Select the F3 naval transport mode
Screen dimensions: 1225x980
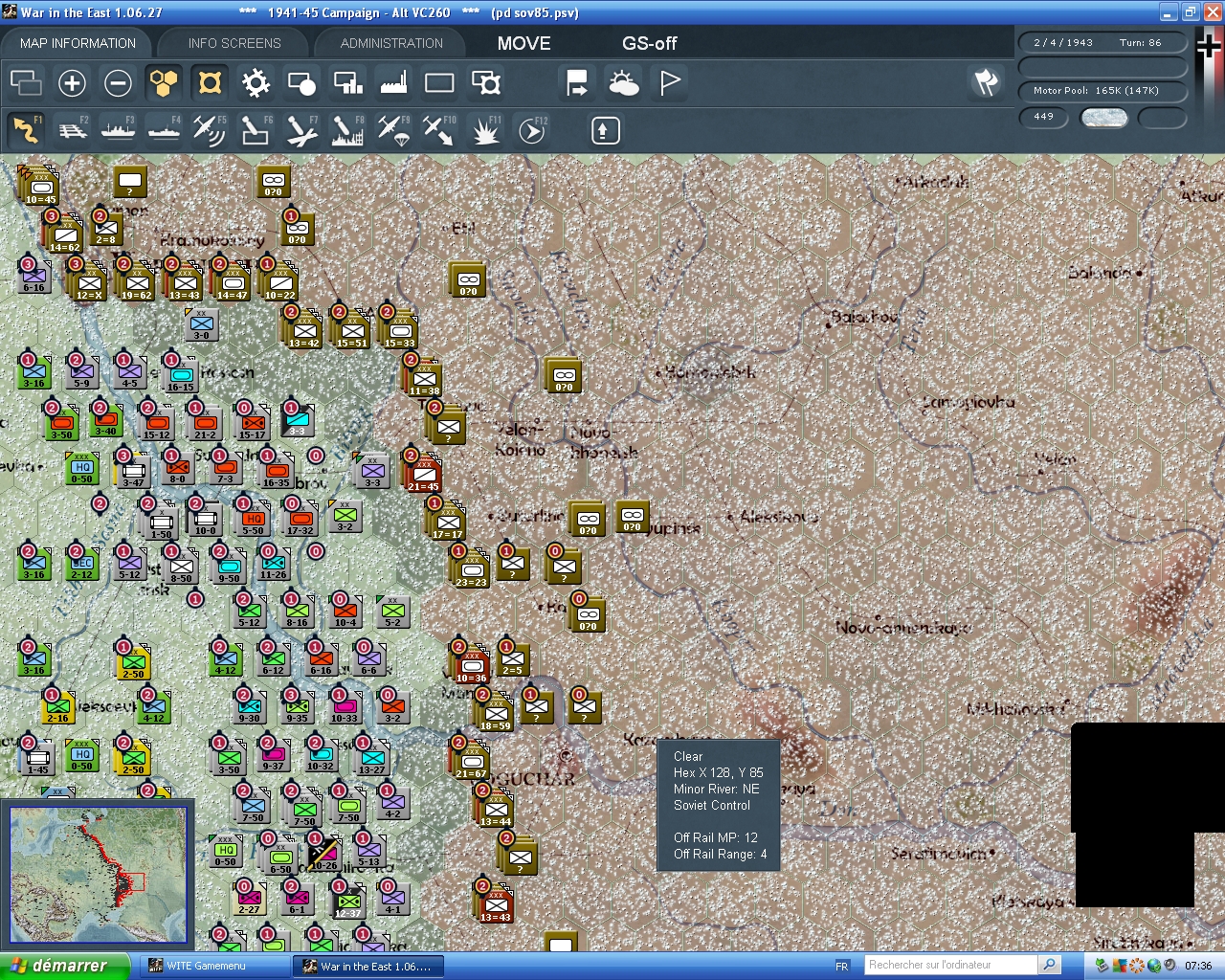118,129
